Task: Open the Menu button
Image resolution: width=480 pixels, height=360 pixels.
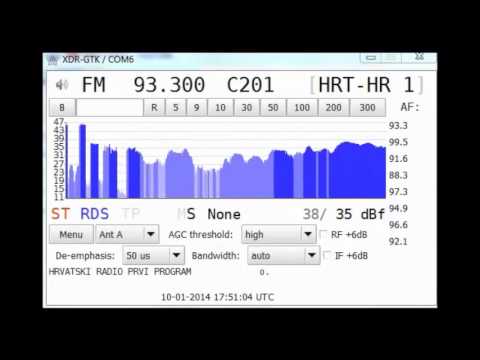Action: pos(71,235)
